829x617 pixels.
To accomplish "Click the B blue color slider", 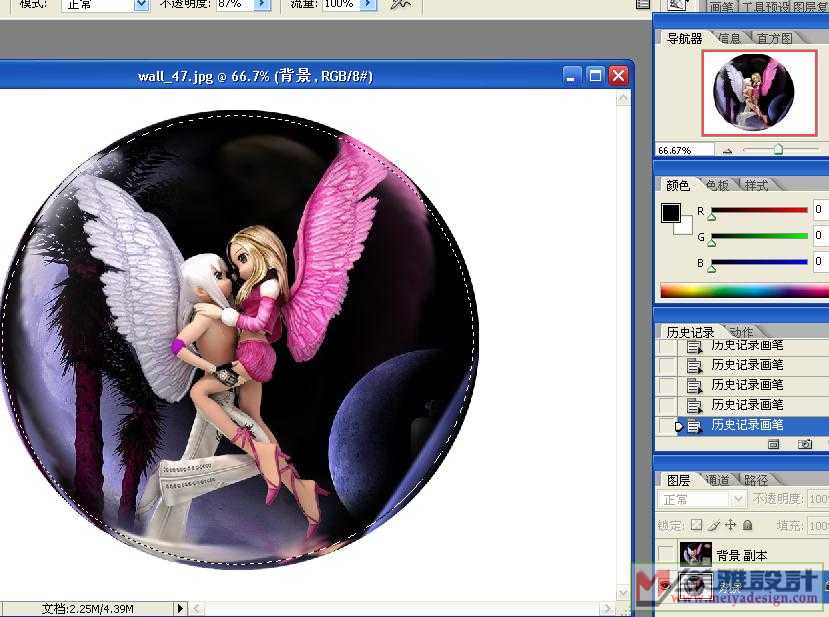I will (x=759, y=262).
